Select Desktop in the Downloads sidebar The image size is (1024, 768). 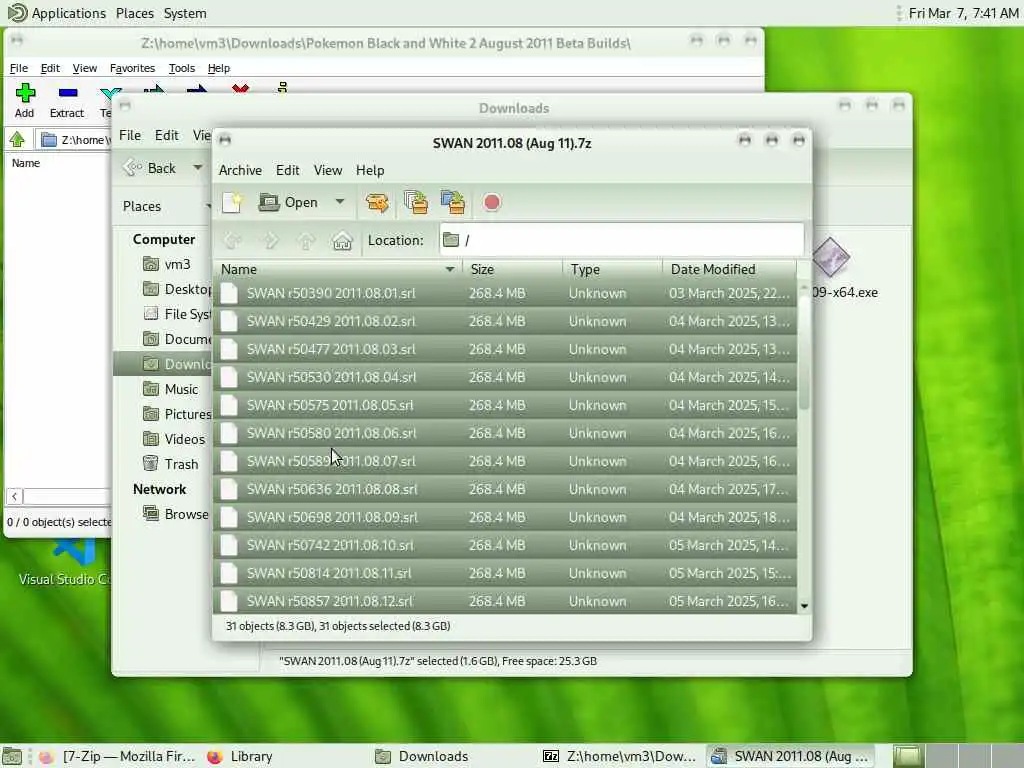click(x=176, y=289)
